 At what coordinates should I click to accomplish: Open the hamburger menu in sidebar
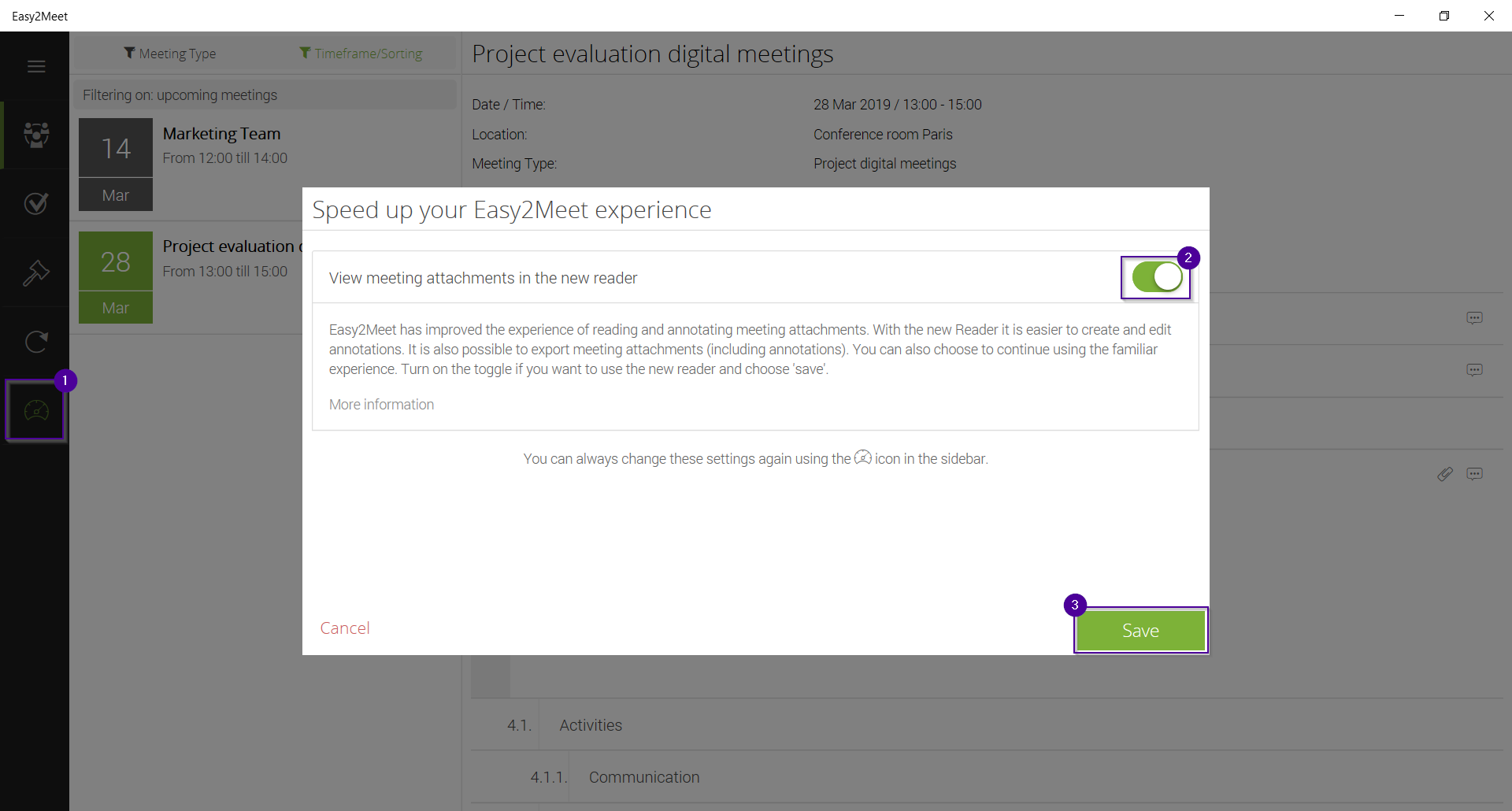36,67
